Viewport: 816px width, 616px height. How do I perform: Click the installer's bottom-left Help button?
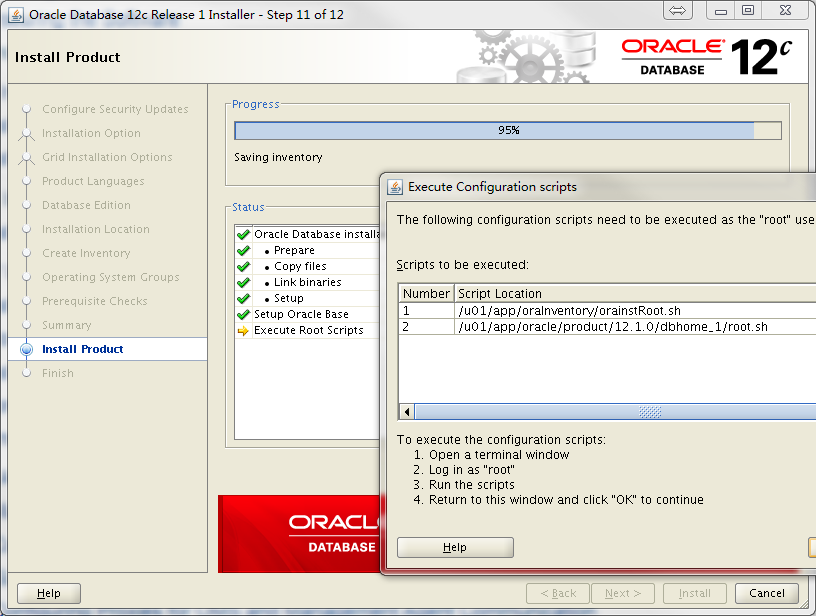[x=49, y=593]
